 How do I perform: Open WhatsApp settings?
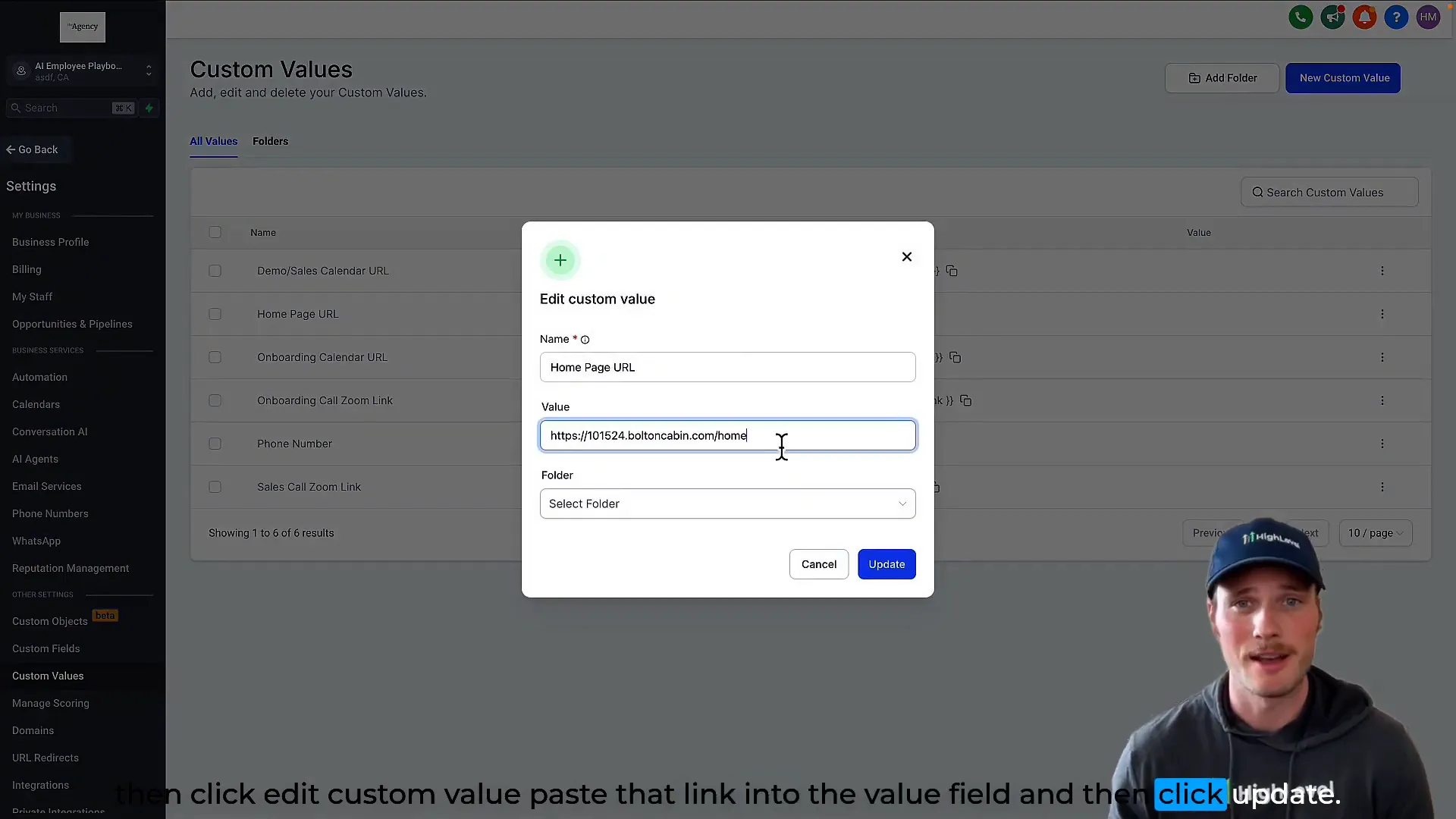[x=36, y=541]
